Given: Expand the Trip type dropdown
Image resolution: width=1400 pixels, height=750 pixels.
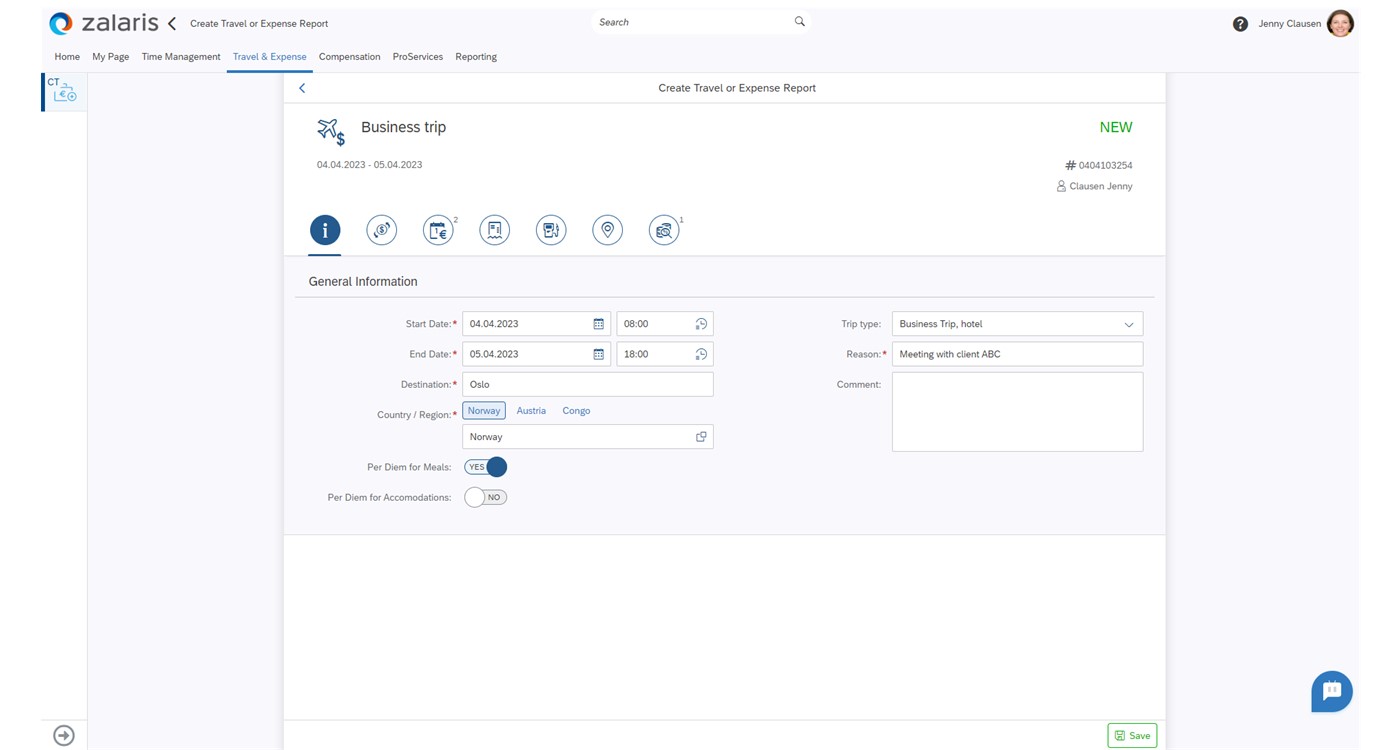Looking at the screenshot, I should pyautogui.click(x=1128, y=324).
